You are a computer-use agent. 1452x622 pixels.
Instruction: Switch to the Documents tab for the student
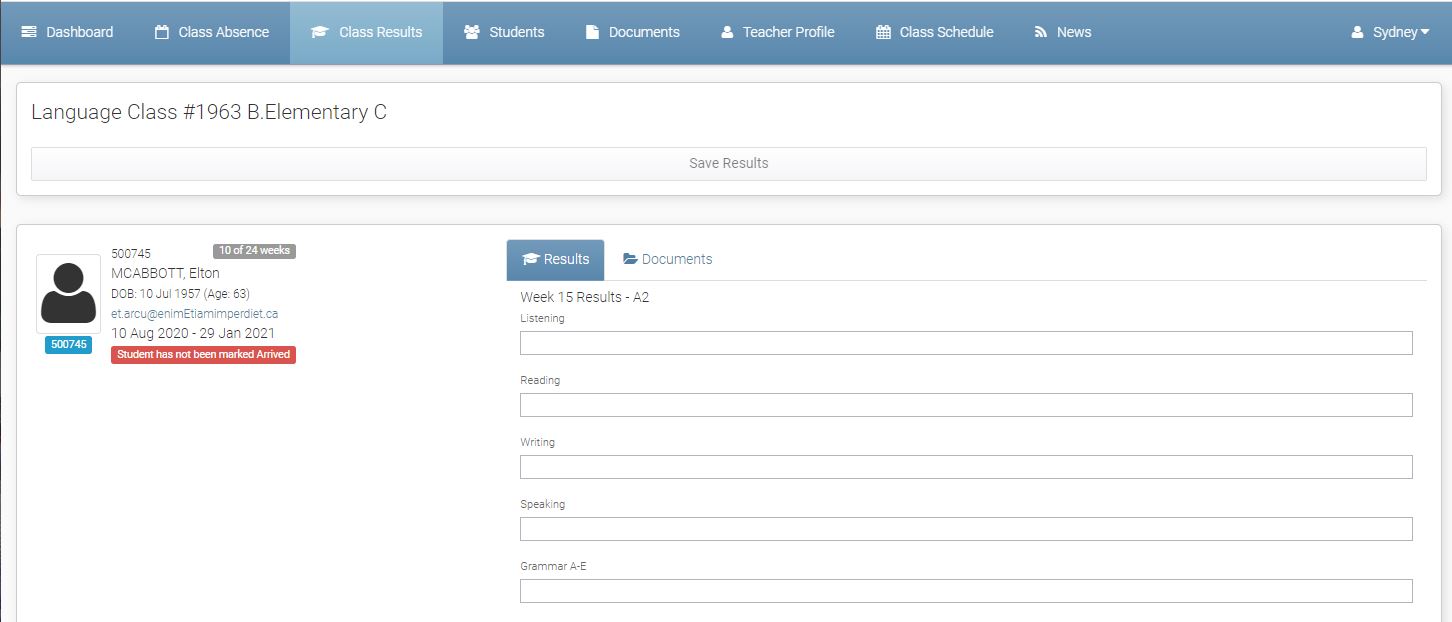(x=667, y=259)
